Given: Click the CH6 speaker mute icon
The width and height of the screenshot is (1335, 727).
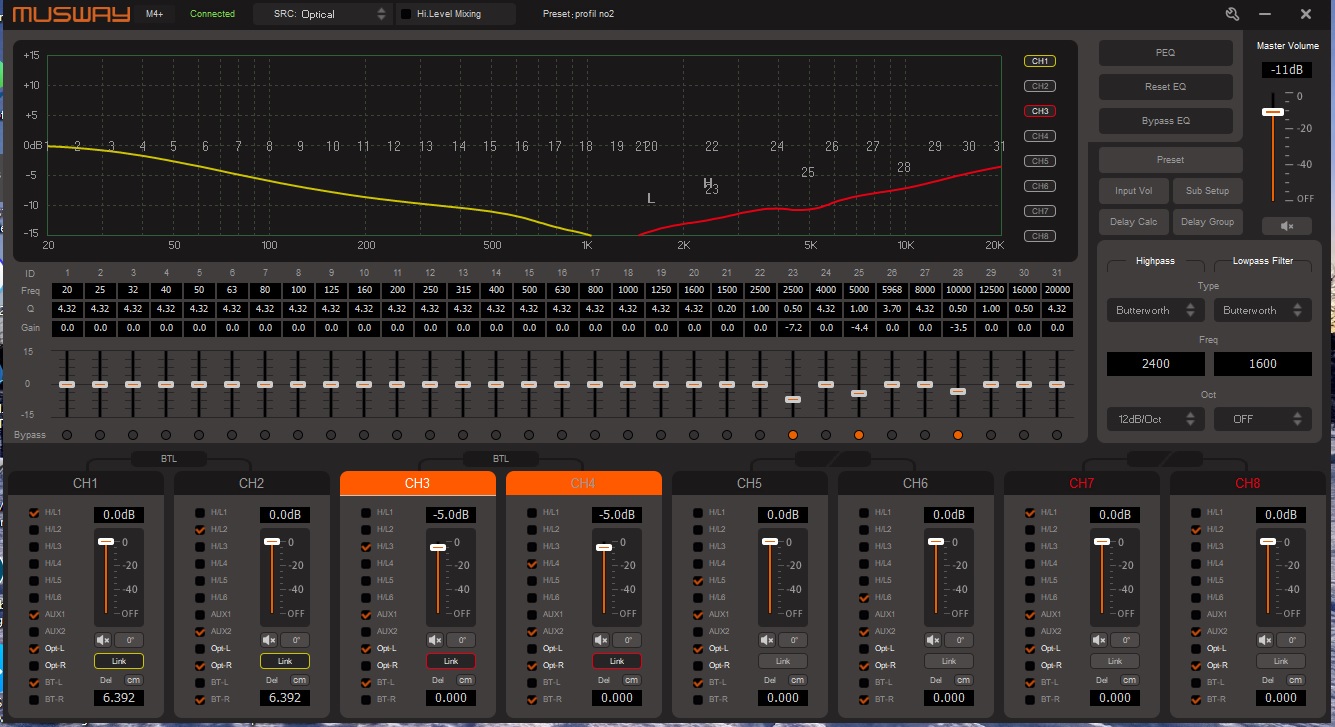Looking at the screenshot, I should 933,640.
